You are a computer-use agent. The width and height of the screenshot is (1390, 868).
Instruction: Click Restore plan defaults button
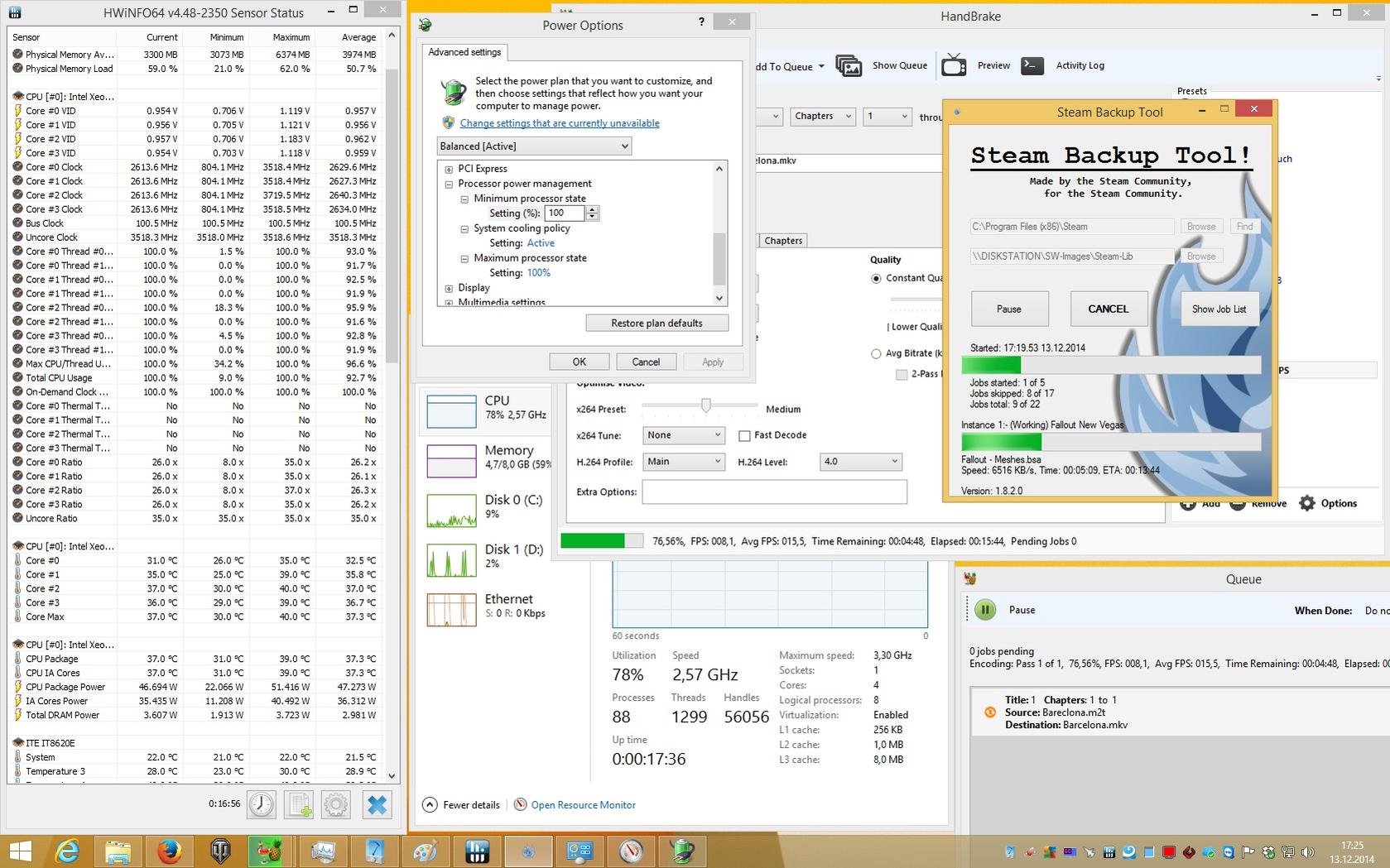click(x=657, y=323)
